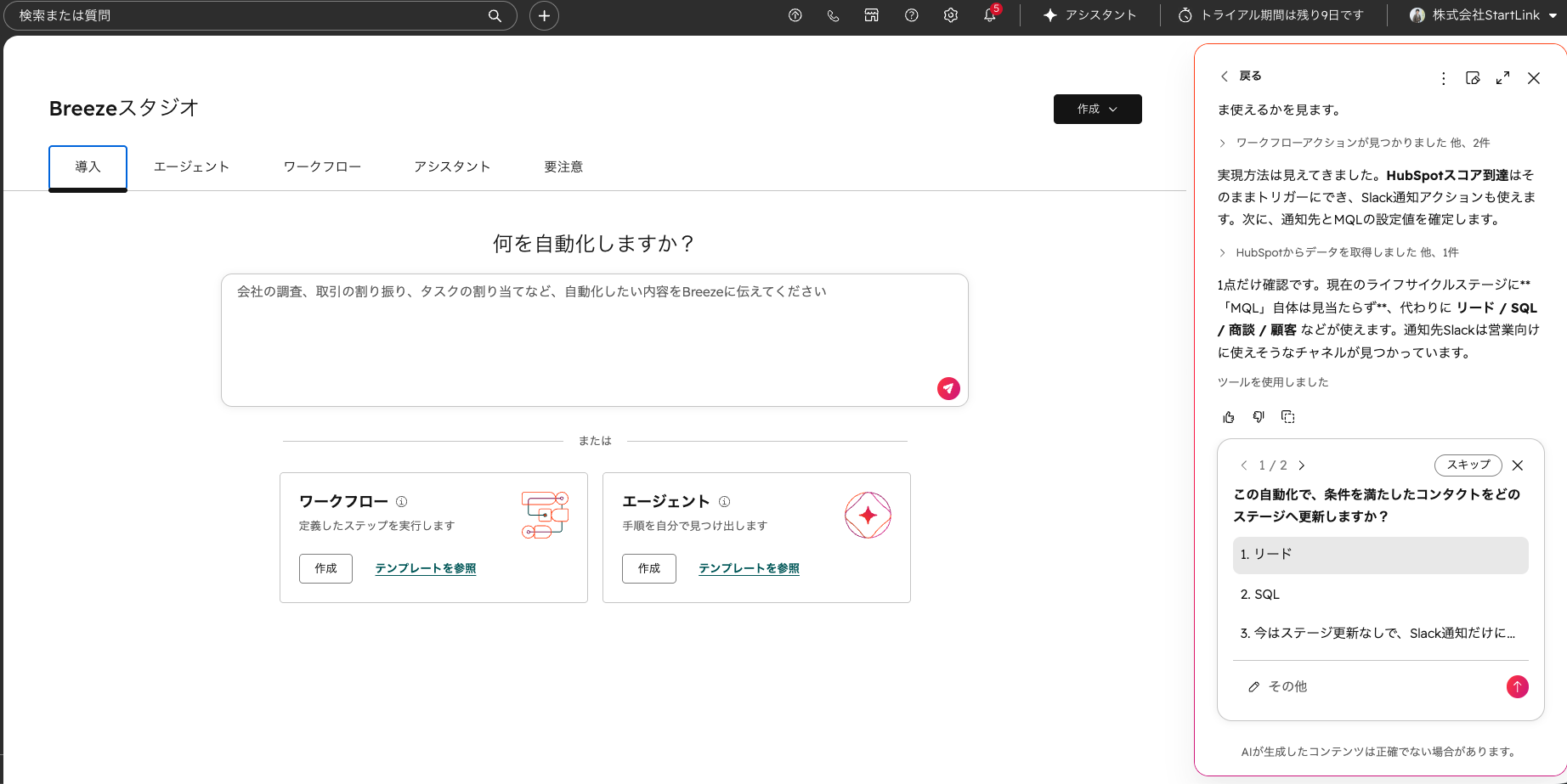Click the その他 input field

point(1368,686)
